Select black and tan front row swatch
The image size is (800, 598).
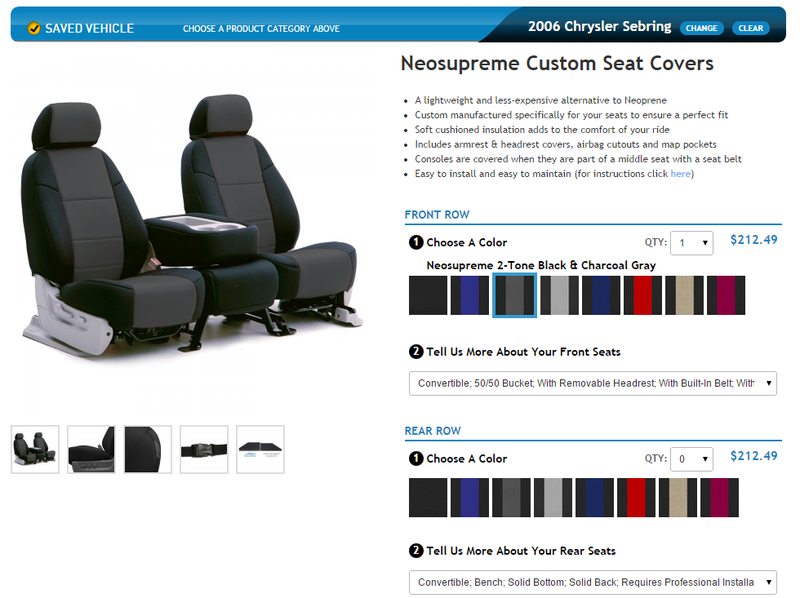tap(684, 295)
